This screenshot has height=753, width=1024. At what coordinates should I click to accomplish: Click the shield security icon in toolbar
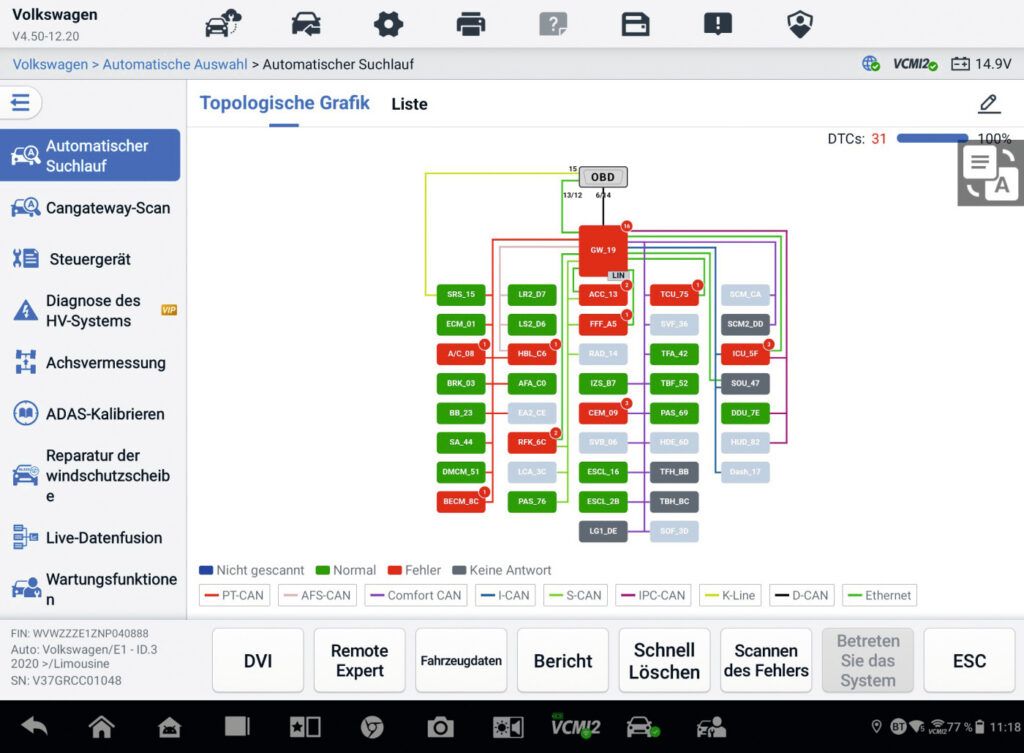pyautogui.click(x=800, y=24)
